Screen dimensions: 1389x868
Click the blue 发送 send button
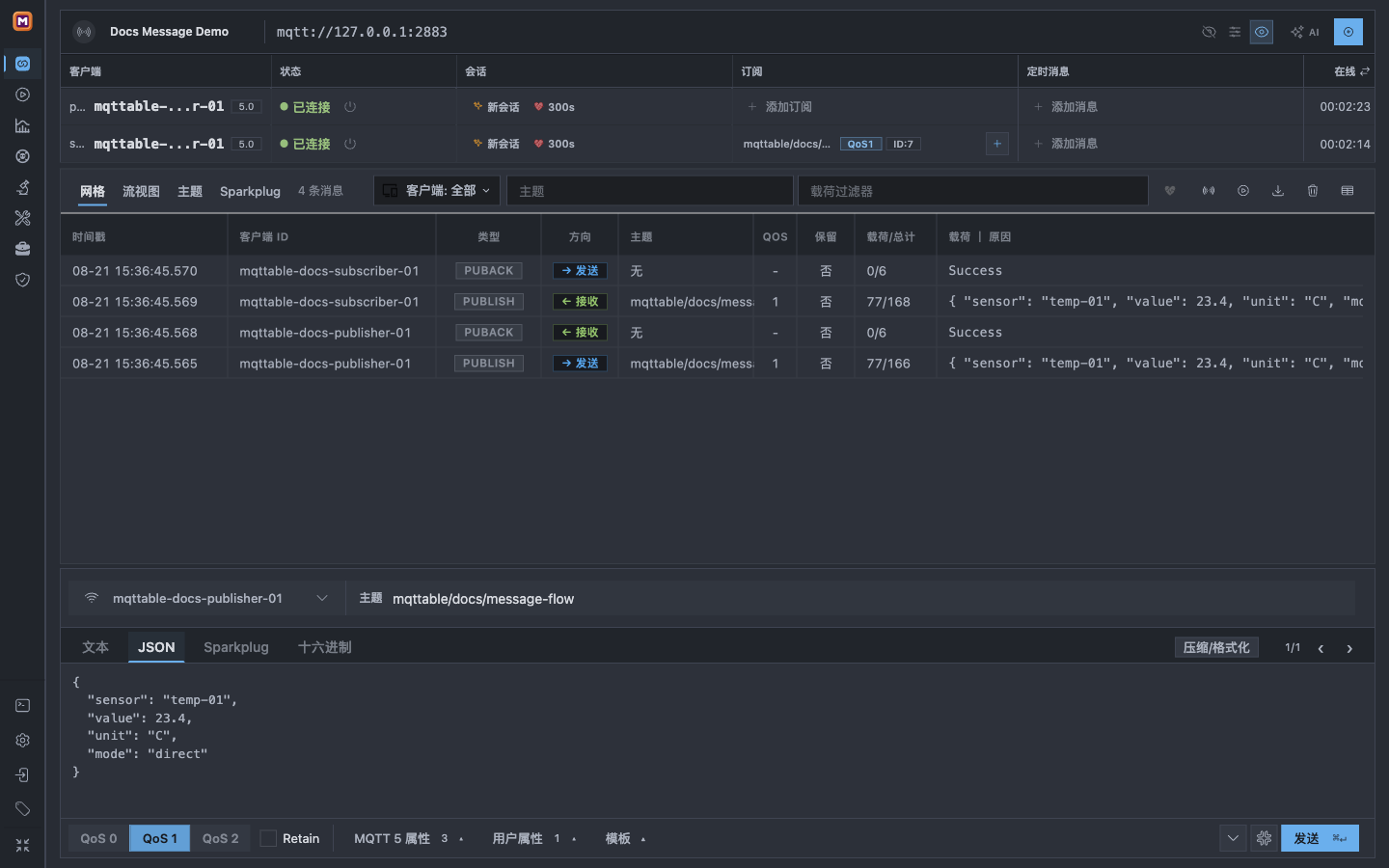(1320, 838)
